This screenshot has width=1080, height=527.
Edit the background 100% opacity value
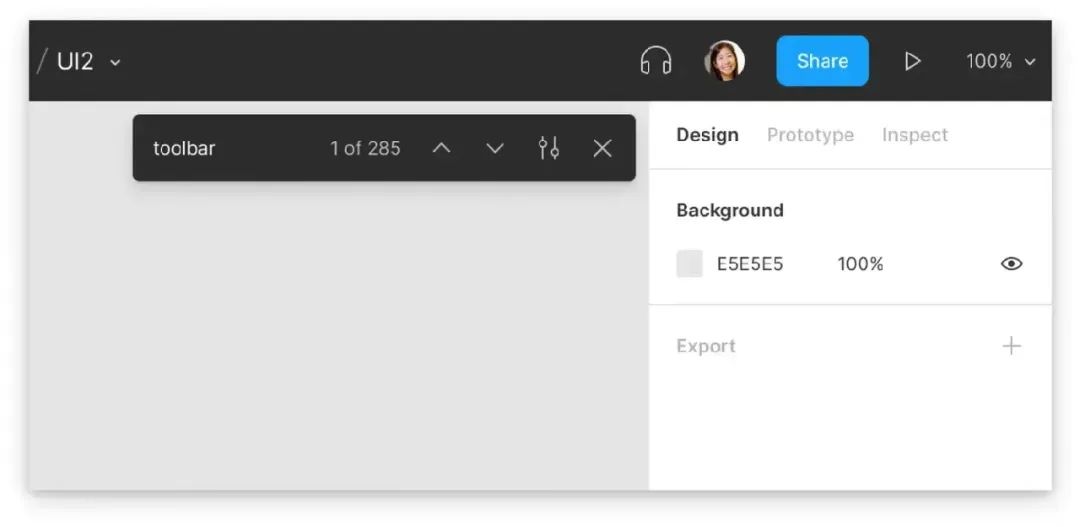tap(860, 264)
